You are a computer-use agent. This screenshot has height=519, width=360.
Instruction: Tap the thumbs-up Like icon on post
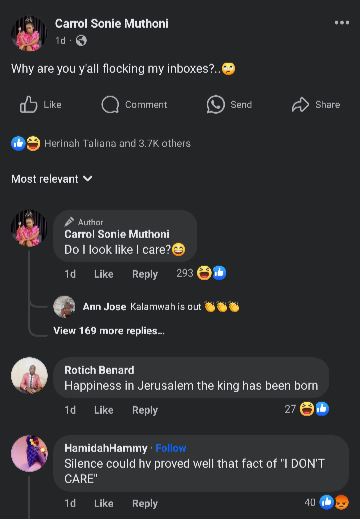[x=28, y=105]
